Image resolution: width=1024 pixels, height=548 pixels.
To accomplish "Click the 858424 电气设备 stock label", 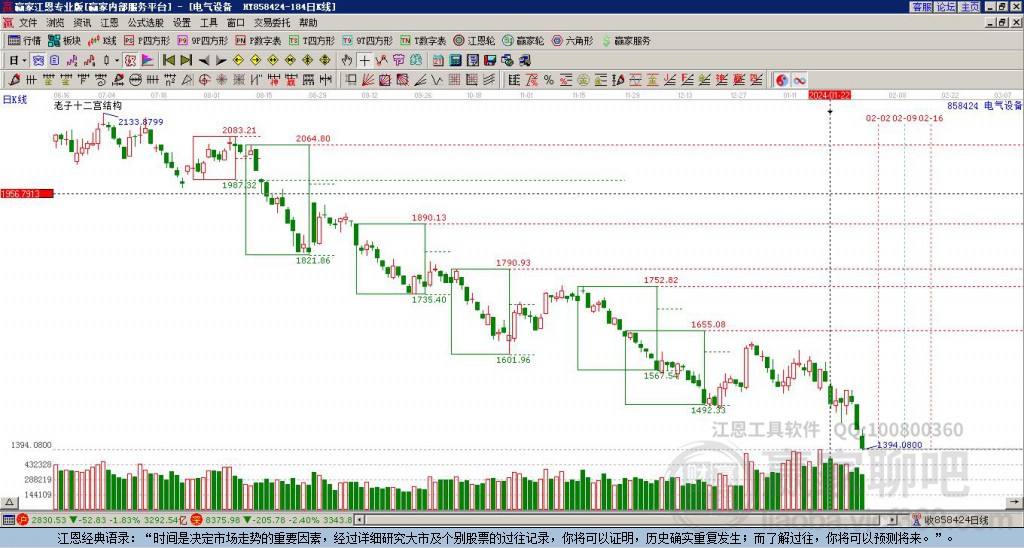I will click(x=984, y=105).
